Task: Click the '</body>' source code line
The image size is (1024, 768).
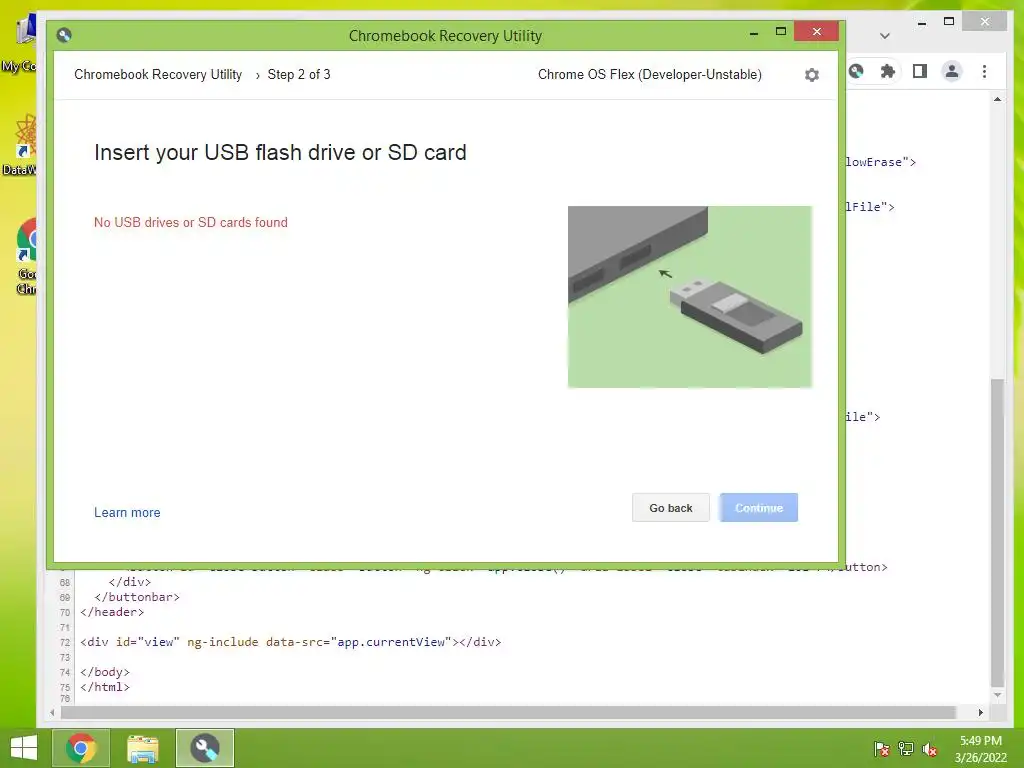Action: click(x=104, y=672)
